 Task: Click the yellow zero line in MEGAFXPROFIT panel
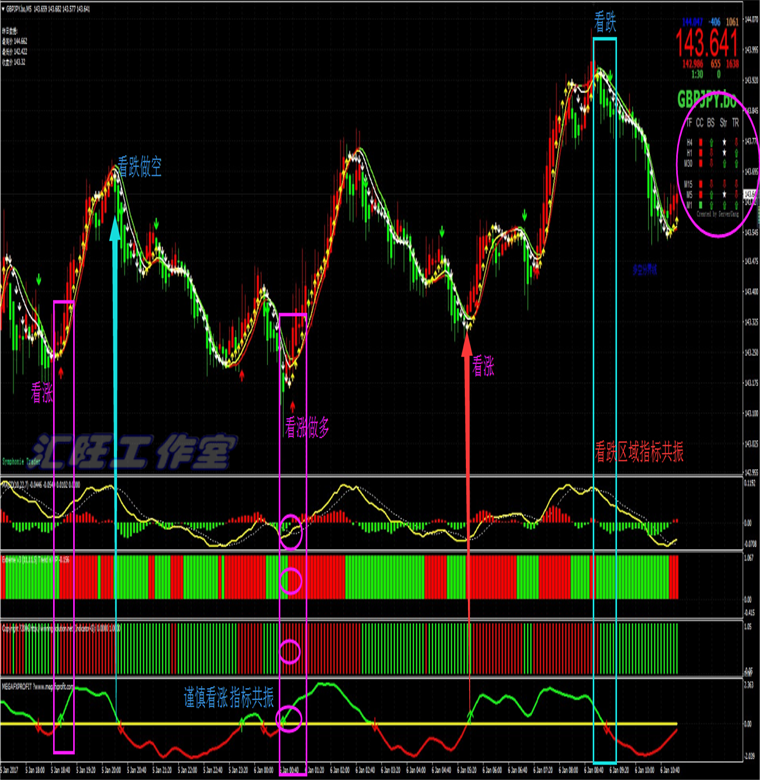point(400,723)
